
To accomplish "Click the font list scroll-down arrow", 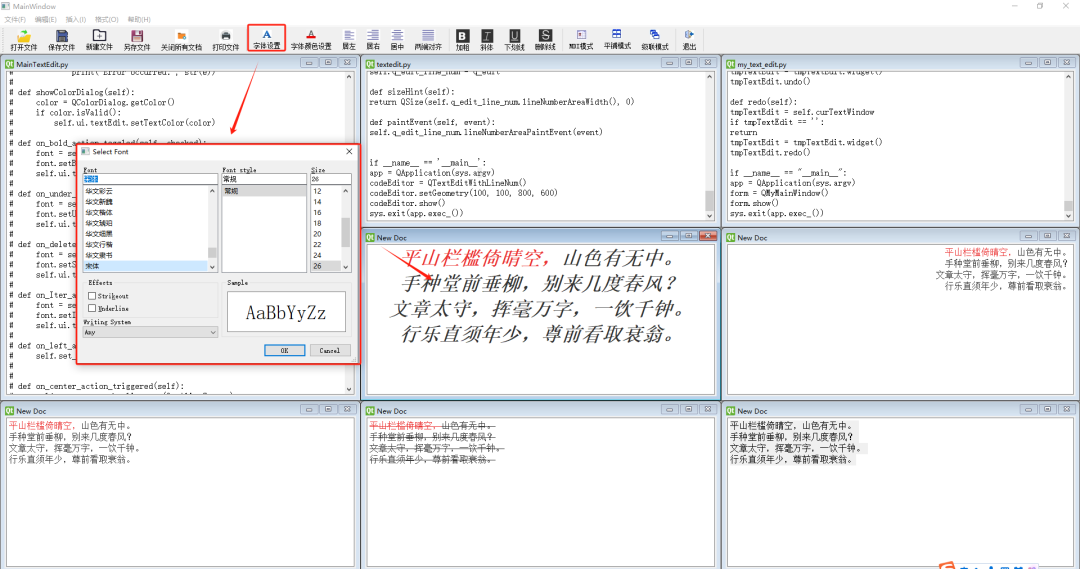I will click(x=212, y=267).
